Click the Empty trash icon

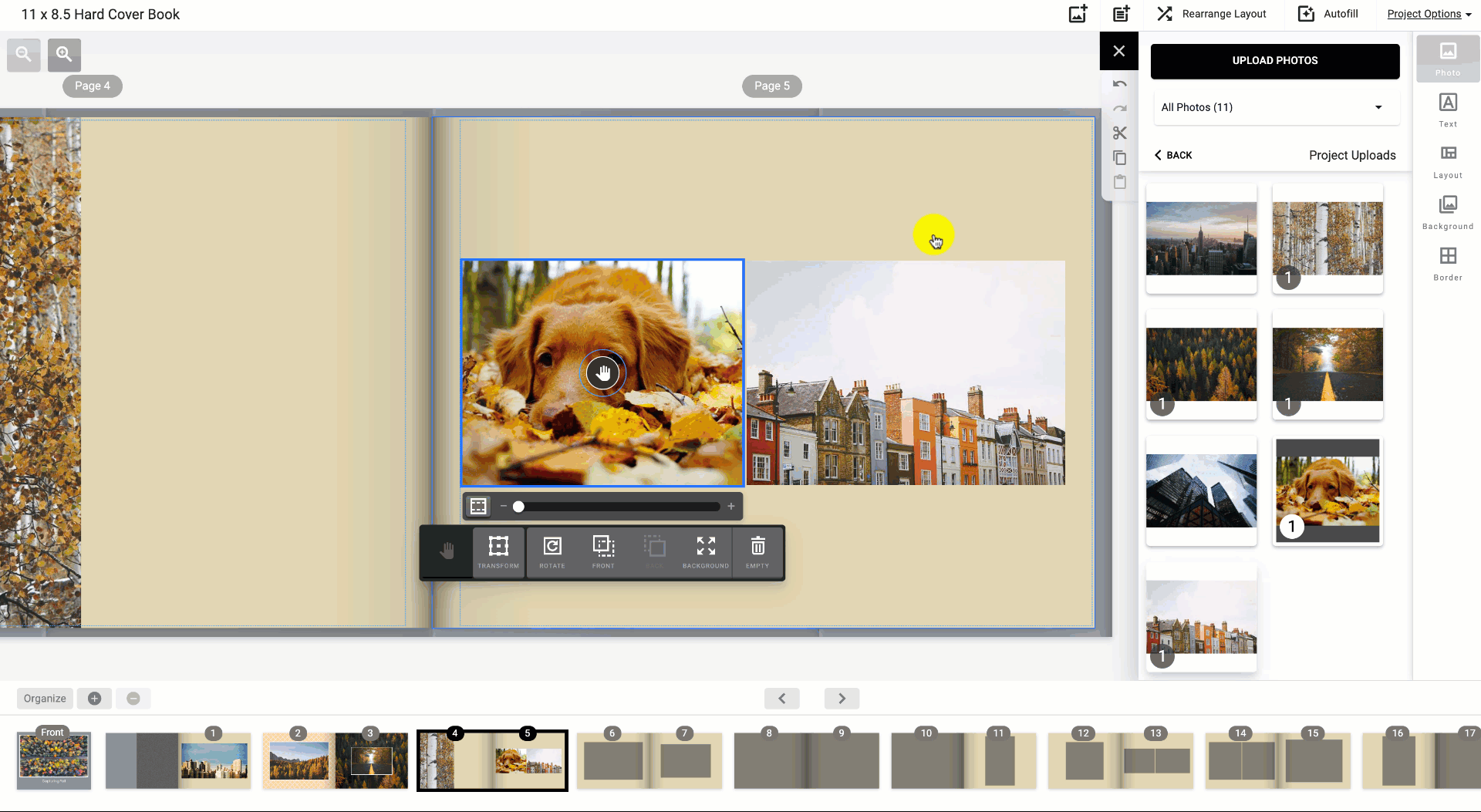(758, 552)
